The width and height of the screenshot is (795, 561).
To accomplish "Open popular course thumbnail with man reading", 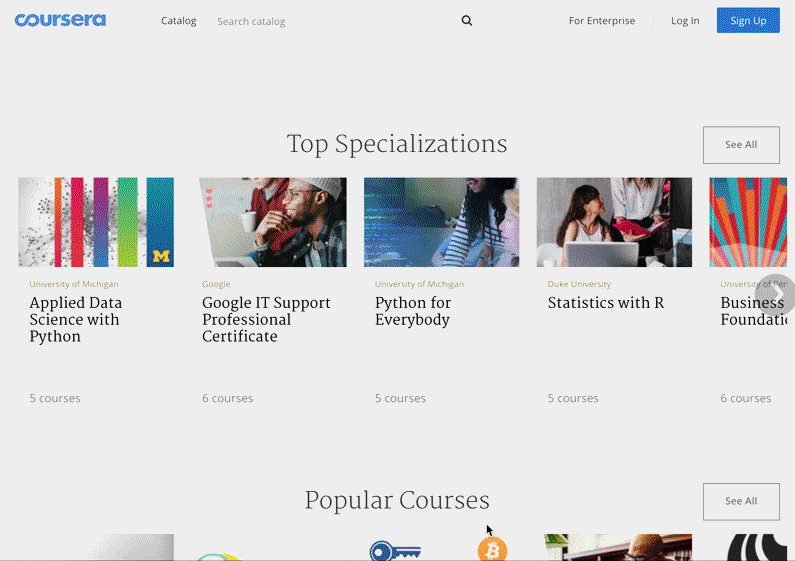I will tap(618, 547).
